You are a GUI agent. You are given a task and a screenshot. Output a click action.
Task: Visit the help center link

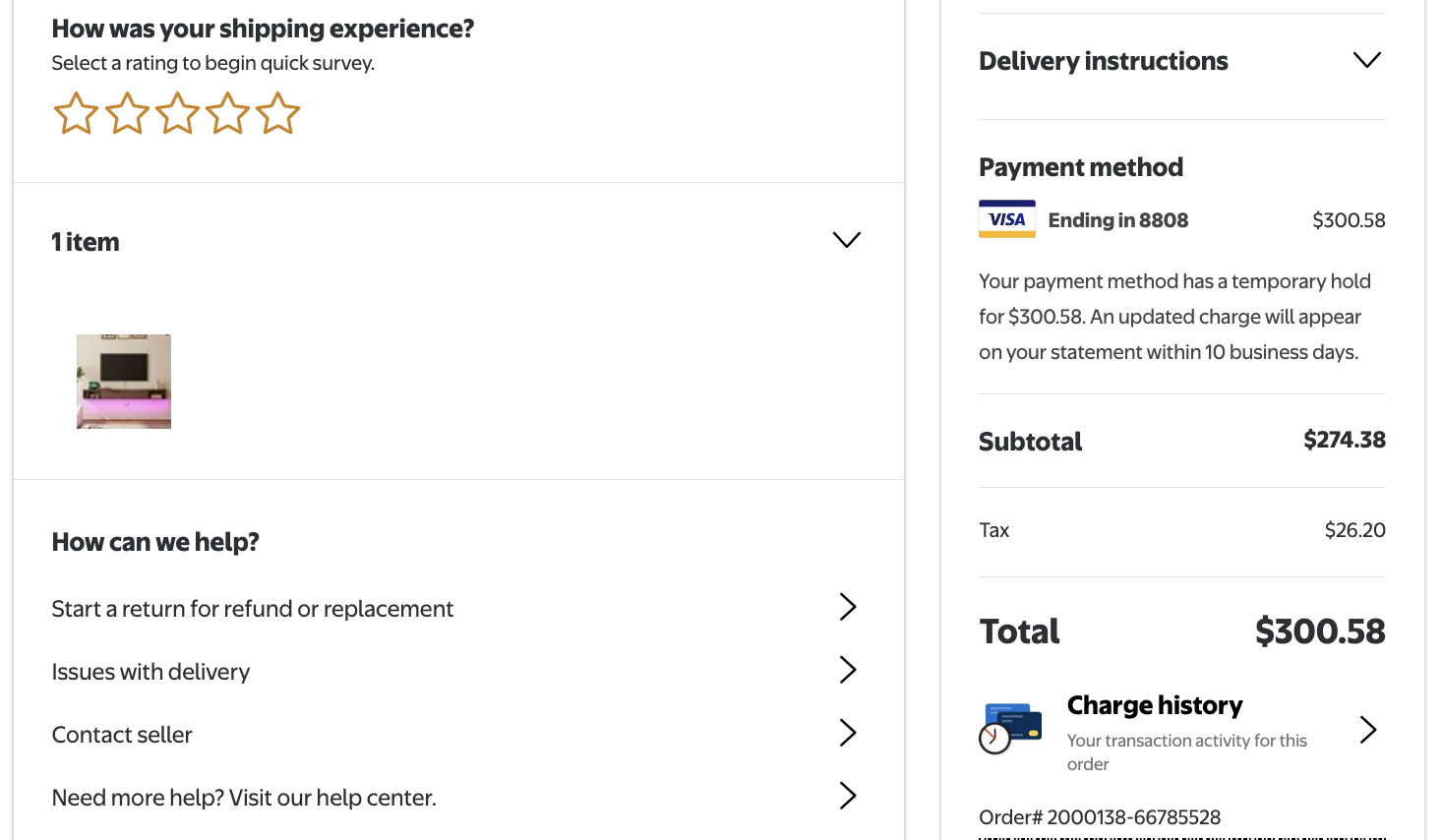(x=244, y=798)
